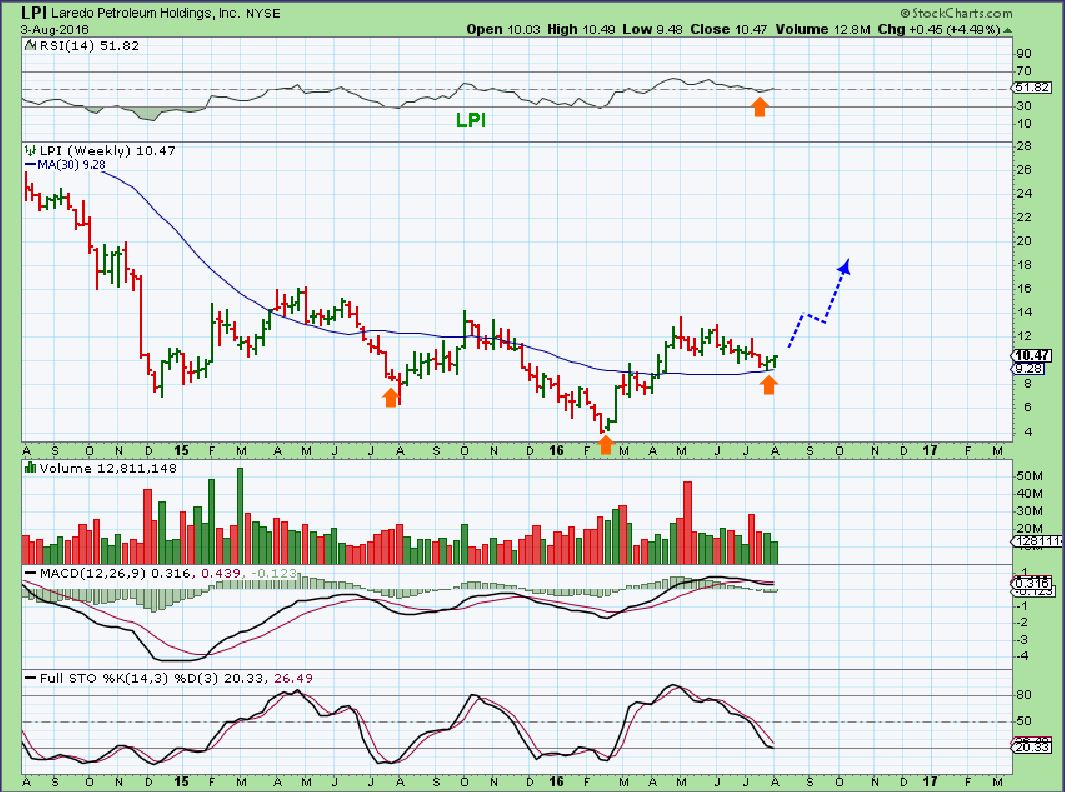The image size is (1065, 792).
Task: Click the up triangle after the Chg value
Action: (1007, 31)
